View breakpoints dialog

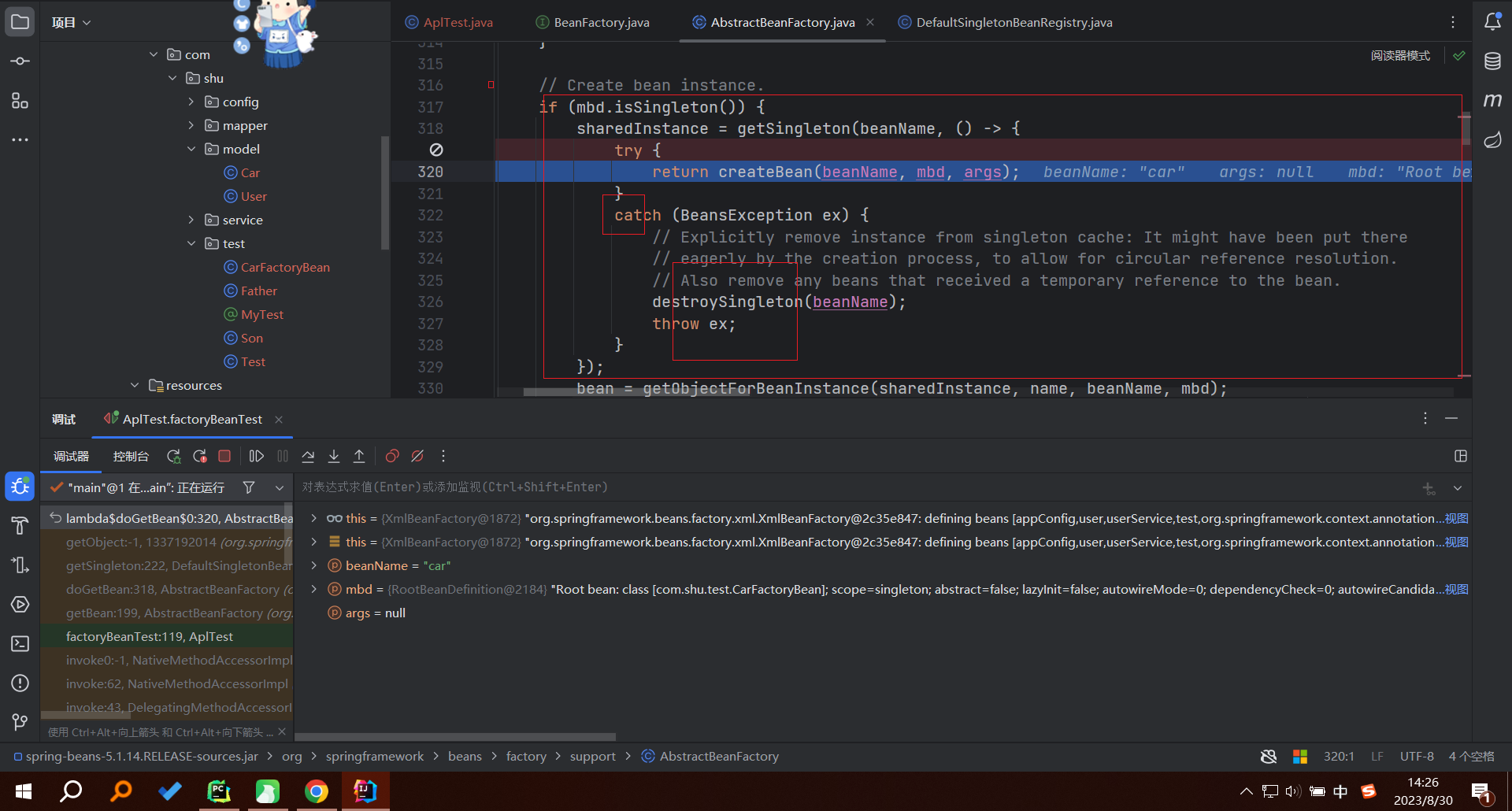point(392,456)
